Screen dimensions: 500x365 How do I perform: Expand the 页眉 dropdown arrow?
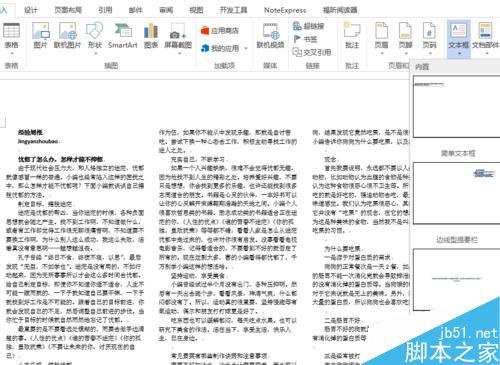point(382,53)
